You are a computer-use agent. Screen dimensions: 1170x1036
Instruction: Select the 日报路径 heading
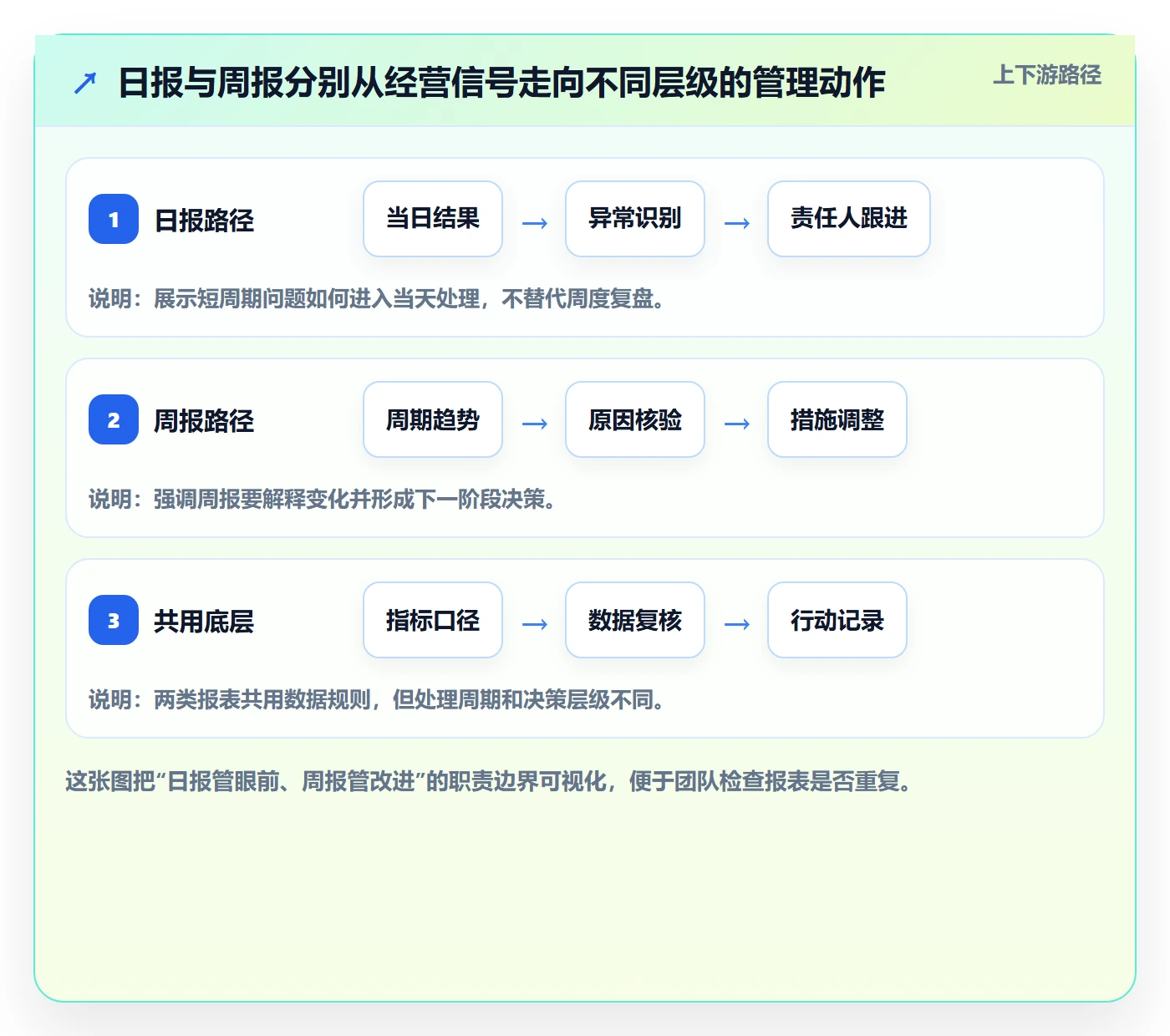(204, 220)
